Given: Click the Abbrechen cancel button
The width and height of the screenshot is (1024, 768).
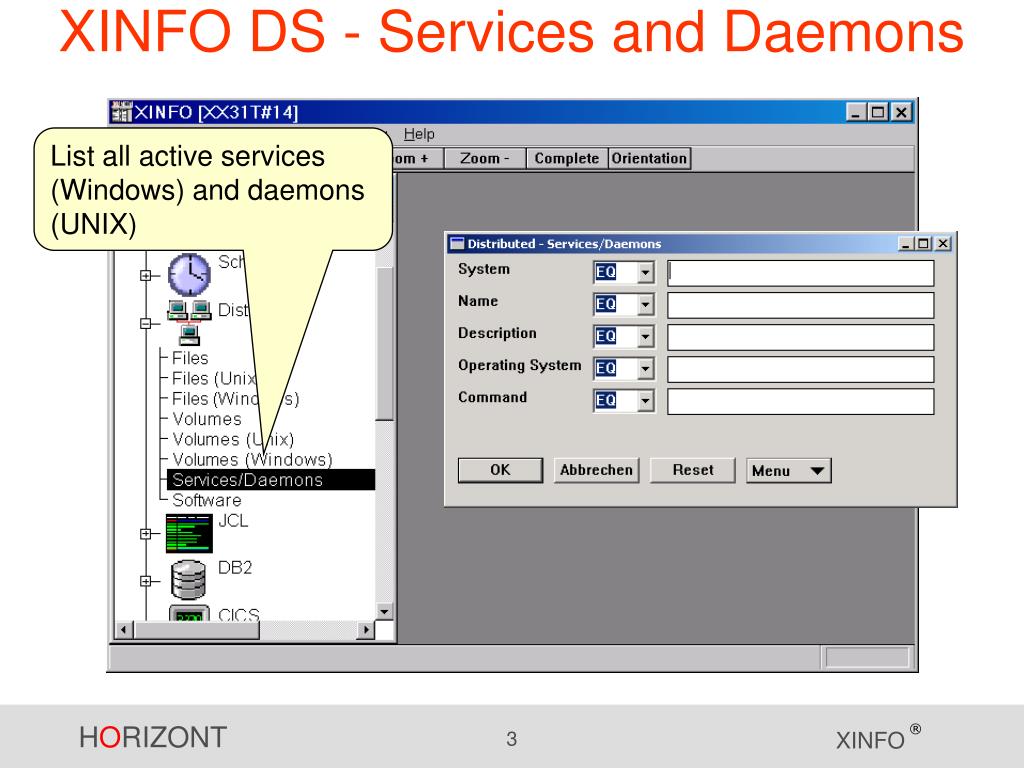Looking at the screenshot, I should [x=596, y=470].
